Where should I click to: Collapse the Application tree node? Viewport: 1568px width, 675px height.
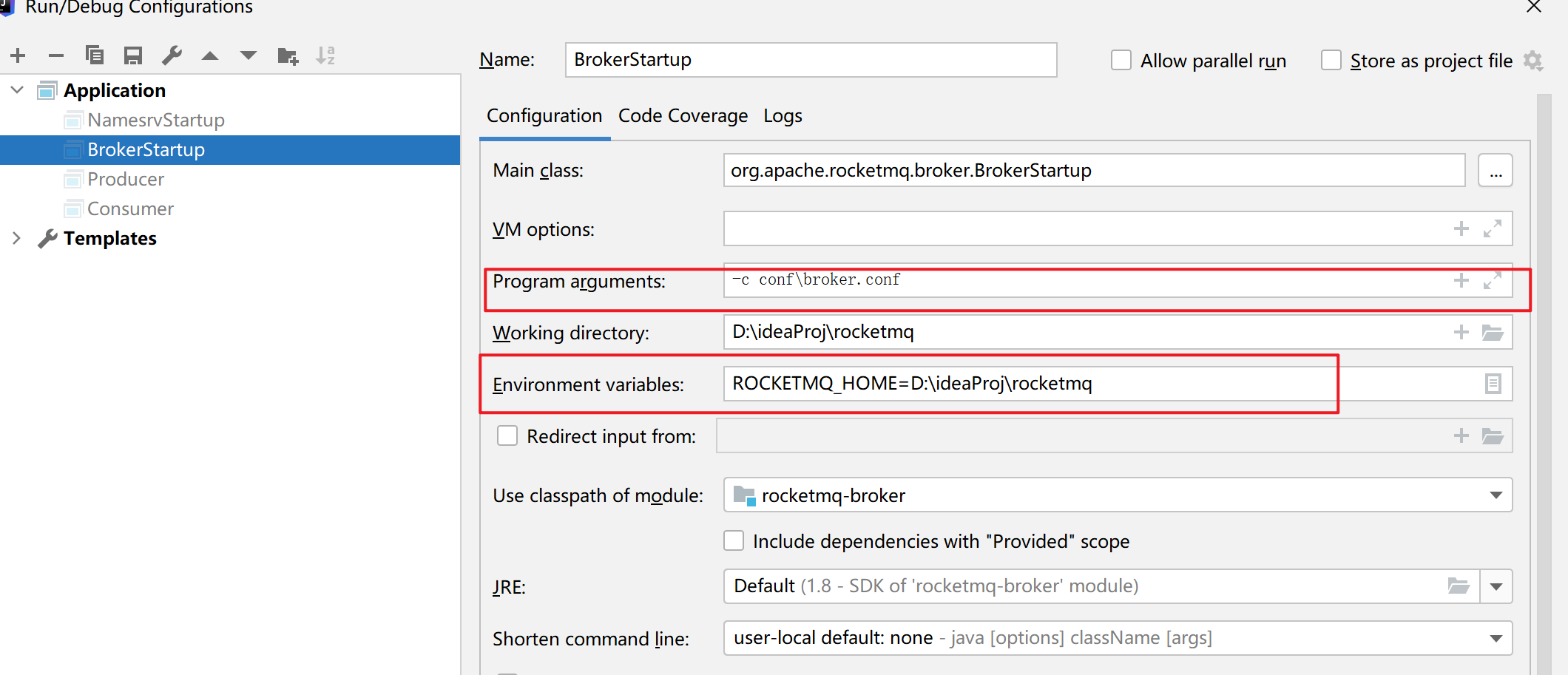pyautogui.click(x=18, y=90)
